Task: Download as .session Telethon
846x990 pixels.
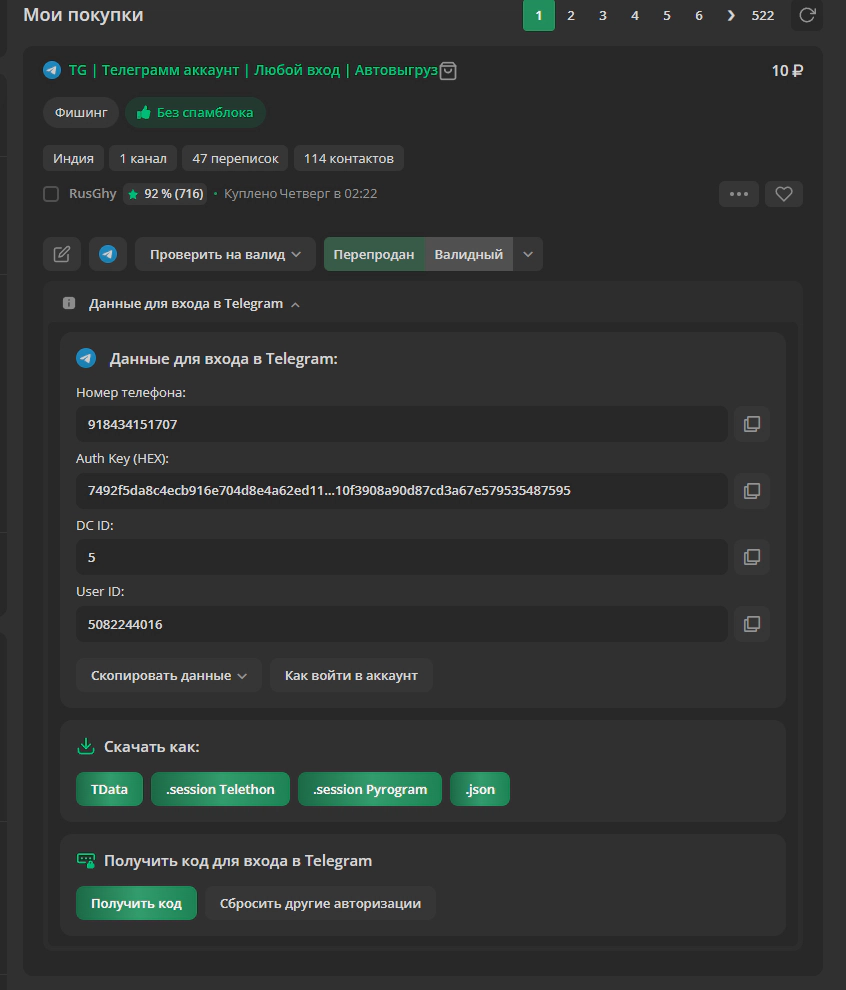Action: tap(220, 789)
